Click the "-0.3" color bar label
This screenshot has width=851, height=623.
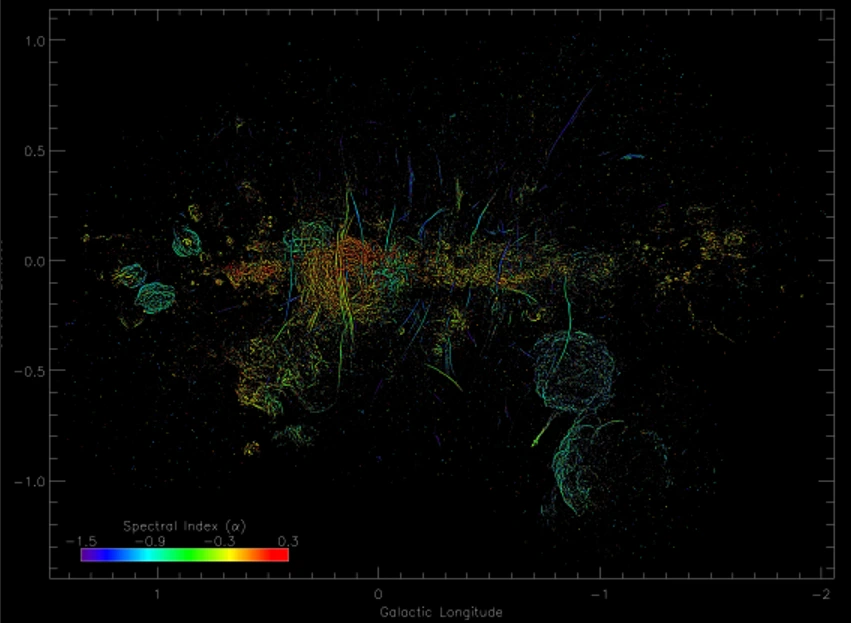(x=220, y=541)
